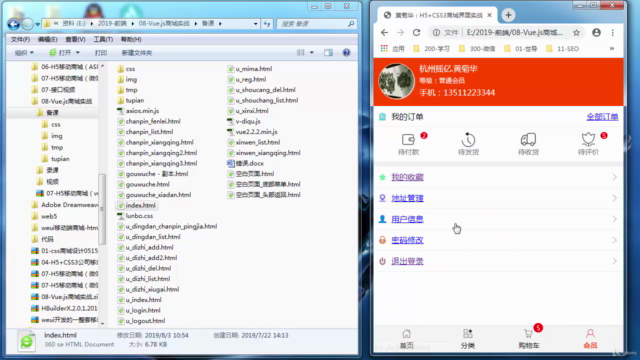Expand more bookmarks chevron

(x=612, y=49)
